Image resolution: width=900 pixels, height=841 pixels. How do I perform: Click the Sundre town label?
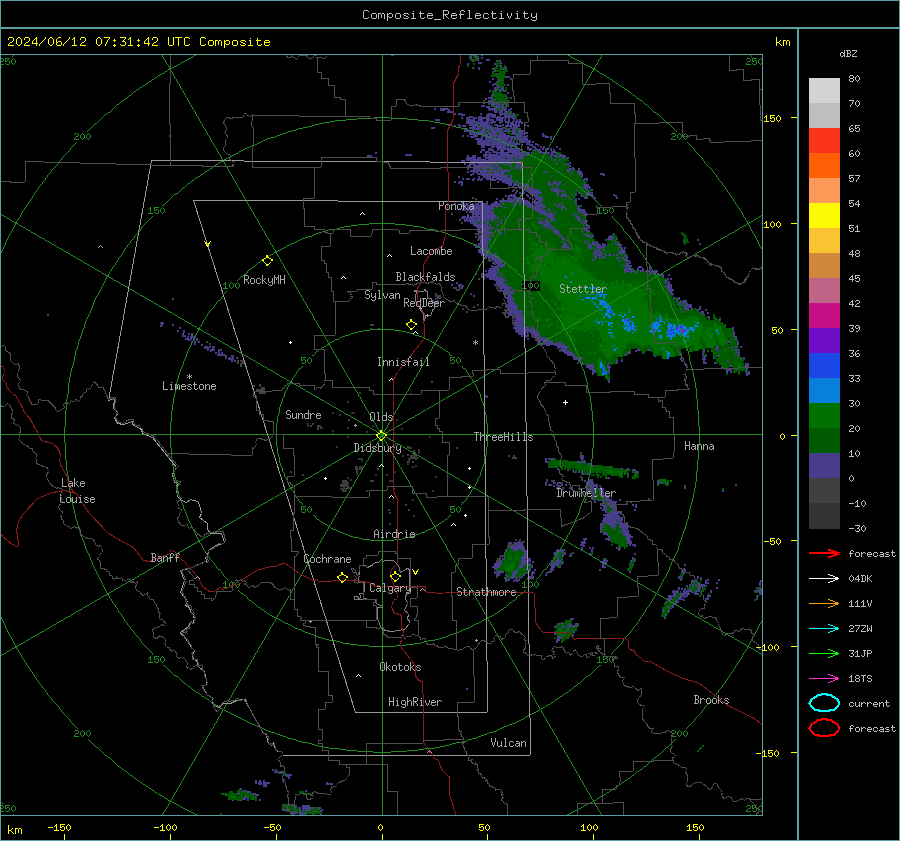pyautogui.click(x=303, y=414)
